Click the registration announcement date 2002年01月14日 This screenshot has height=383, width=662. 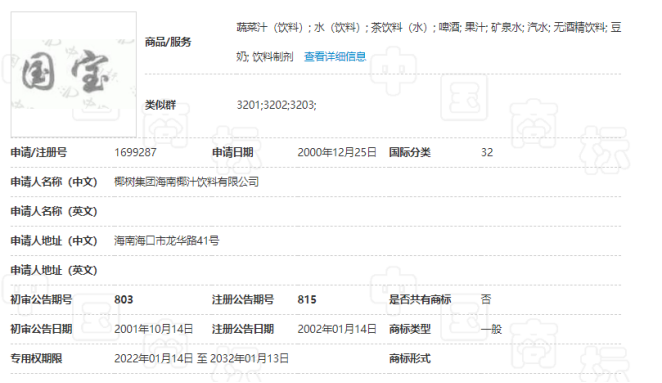[x=337, y=329]
